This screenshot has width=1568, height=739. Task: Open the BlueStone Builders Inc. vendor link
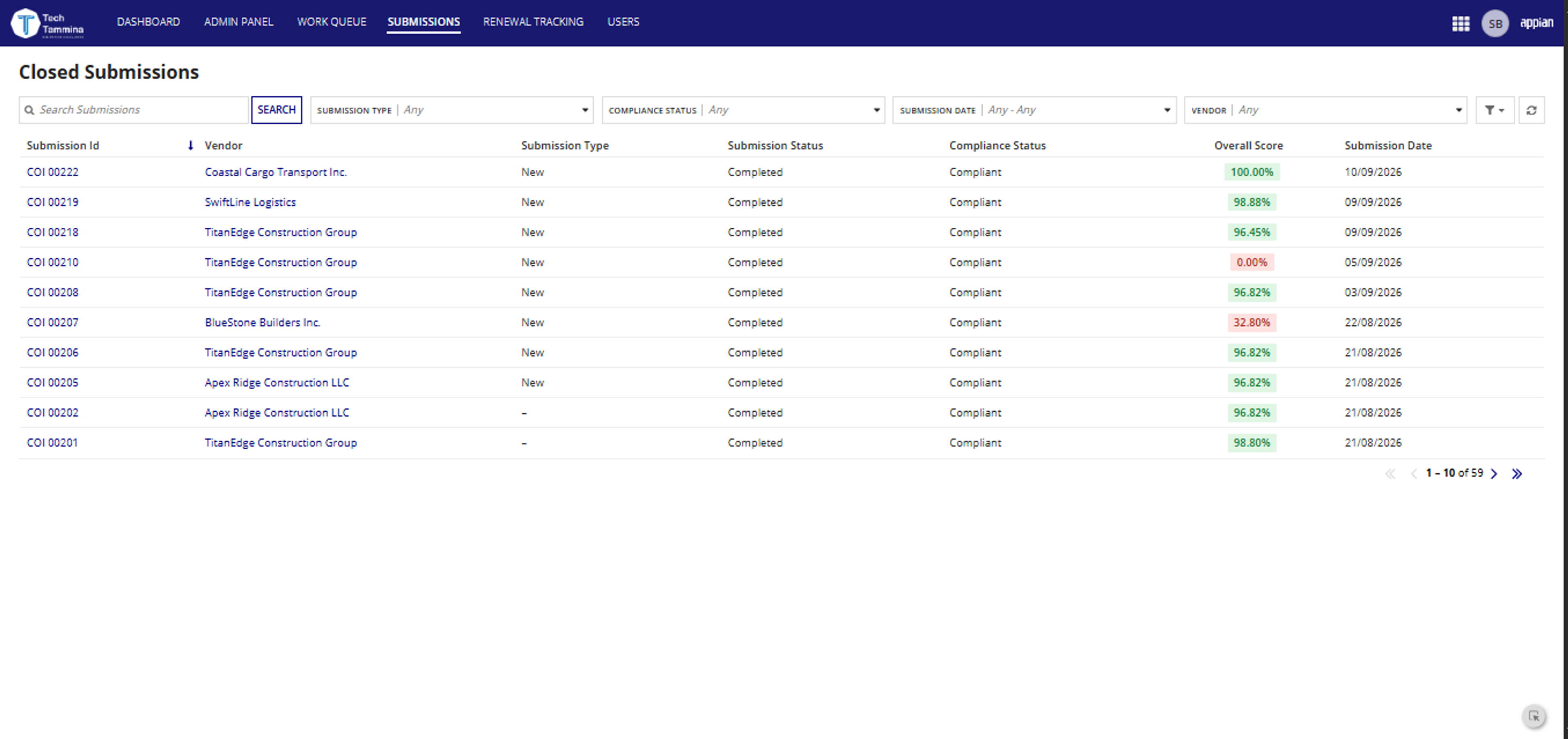click(x=262, y=322)
